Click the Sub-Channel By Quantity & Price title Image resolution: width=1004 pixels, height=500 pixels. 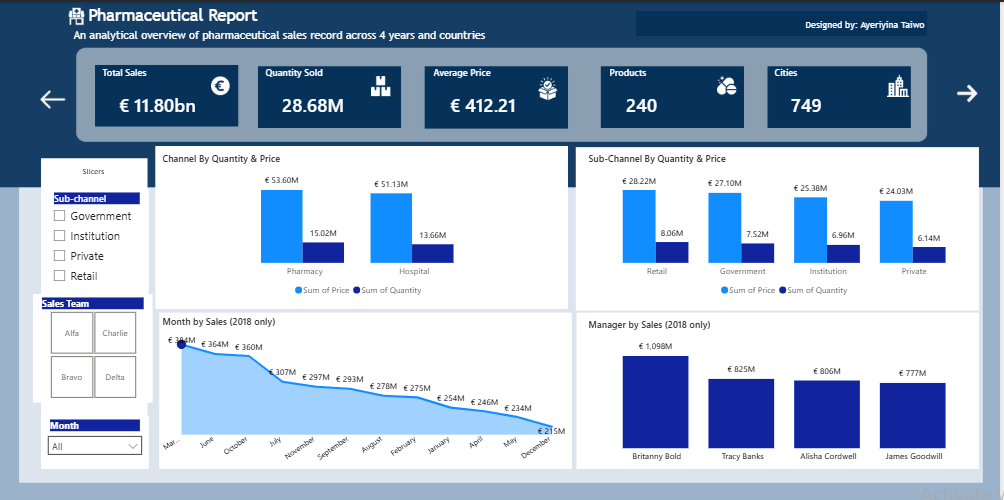point(657,159)
